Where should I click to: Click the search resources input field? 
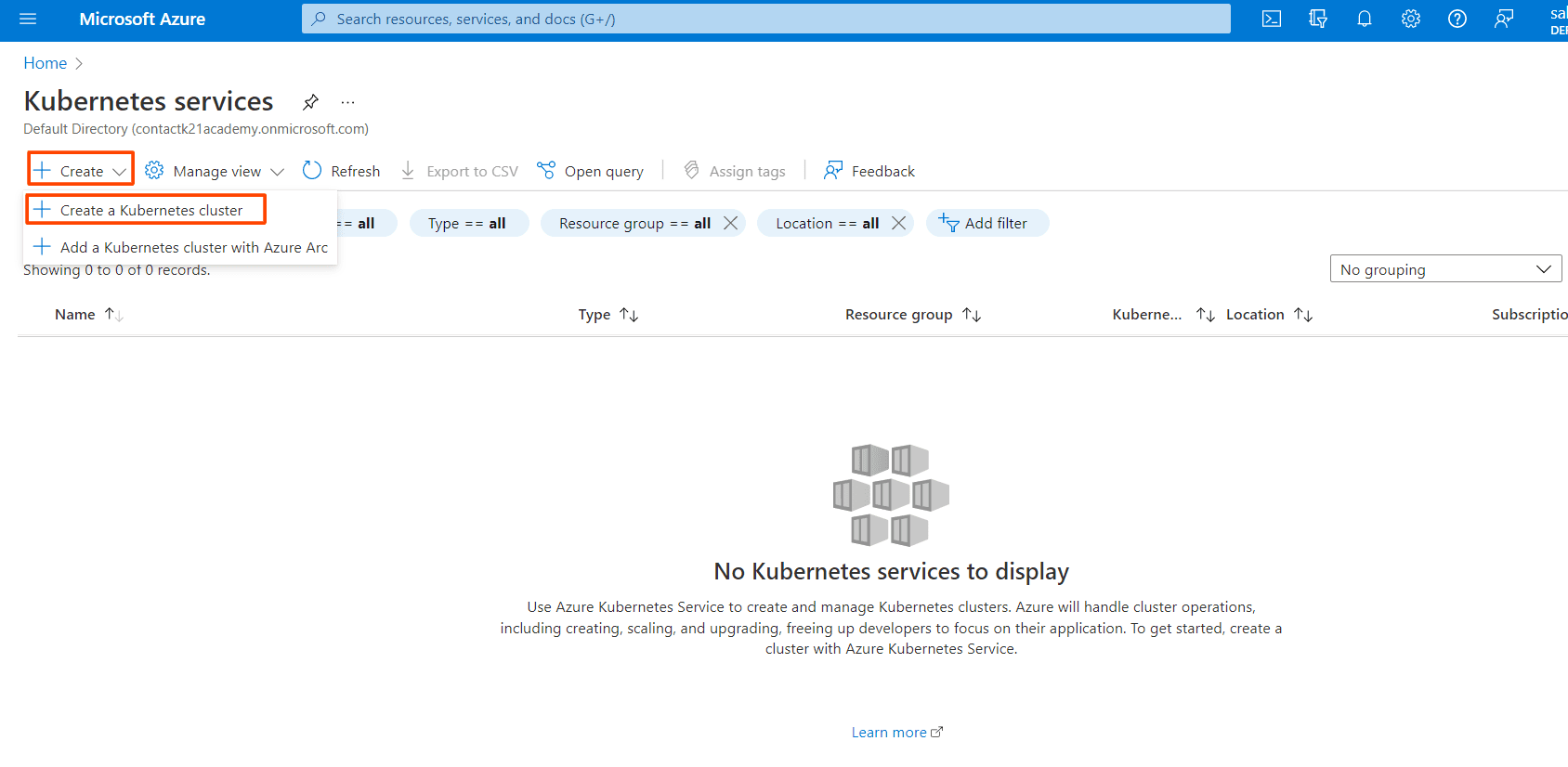tap(765, 19)
